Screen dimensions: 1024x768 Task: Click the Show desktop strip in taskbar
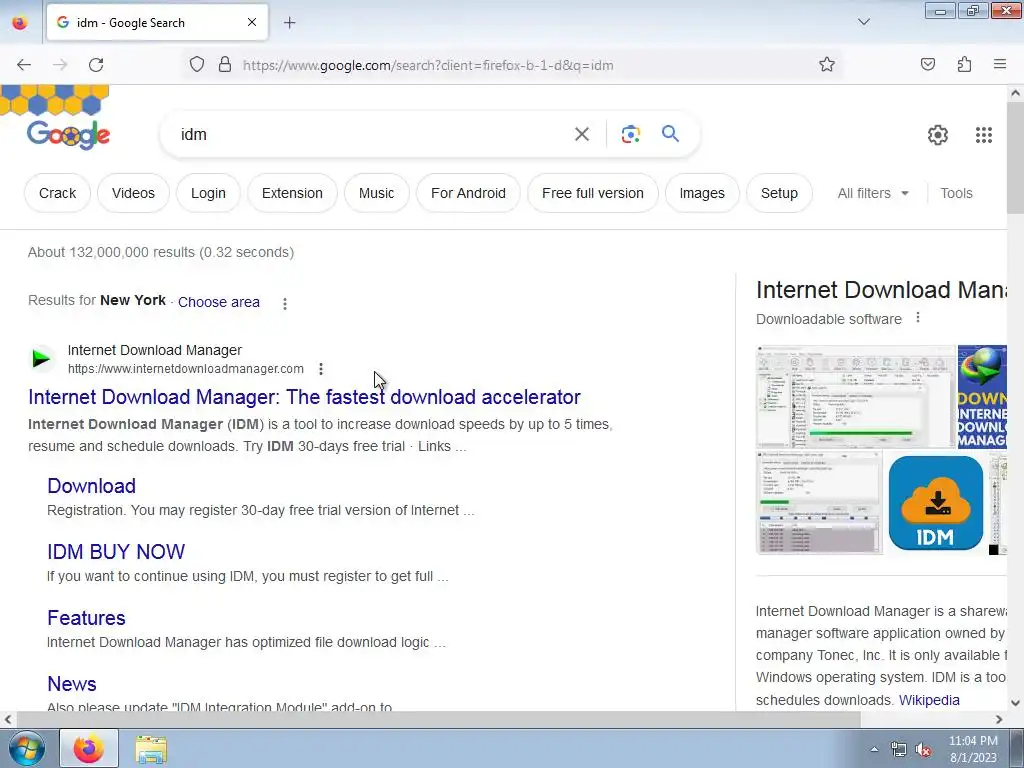pyautogui.click(x=1017, y=748)
